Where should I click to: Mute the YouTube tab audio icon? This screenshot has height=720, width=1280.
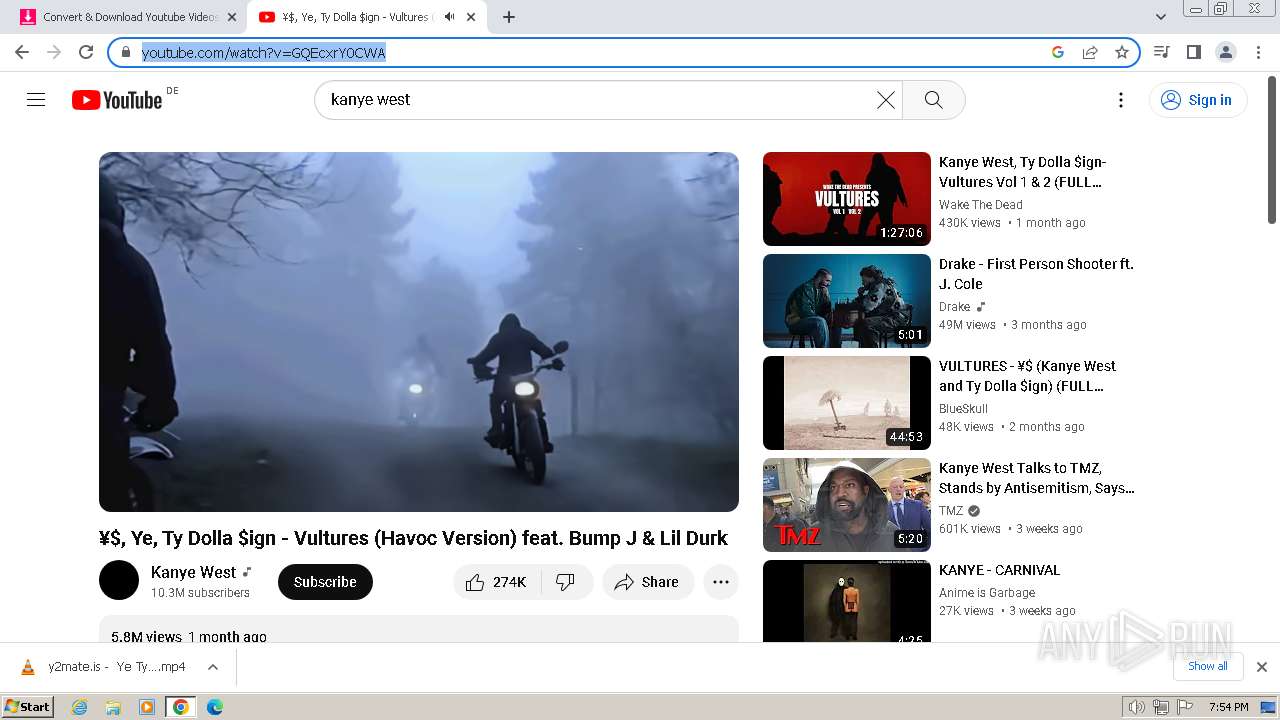pyautogui.click(x=449, y=17)
